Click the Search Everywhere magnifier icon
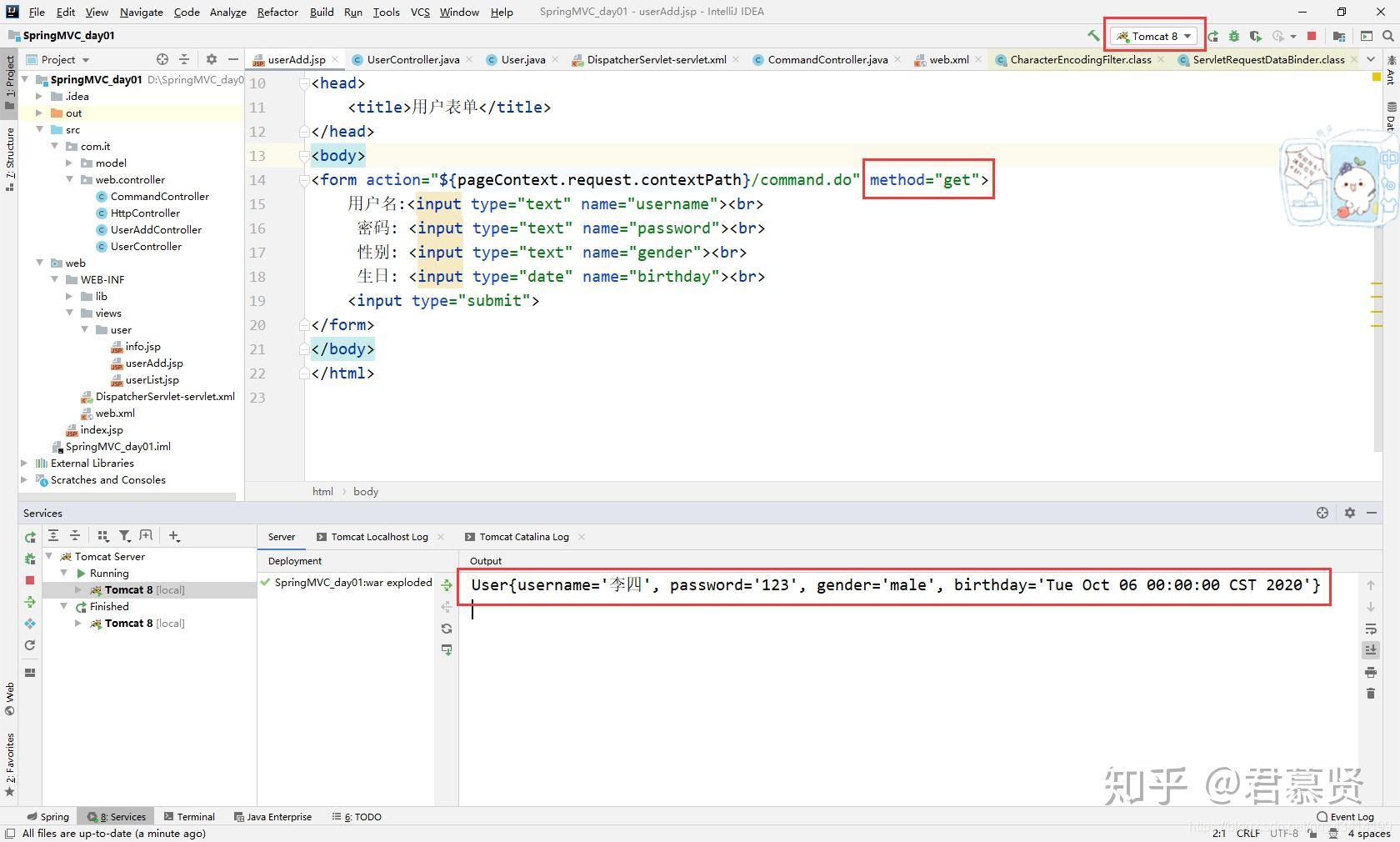This screenshot has height=842, width=1400. tap(1387, 36)
